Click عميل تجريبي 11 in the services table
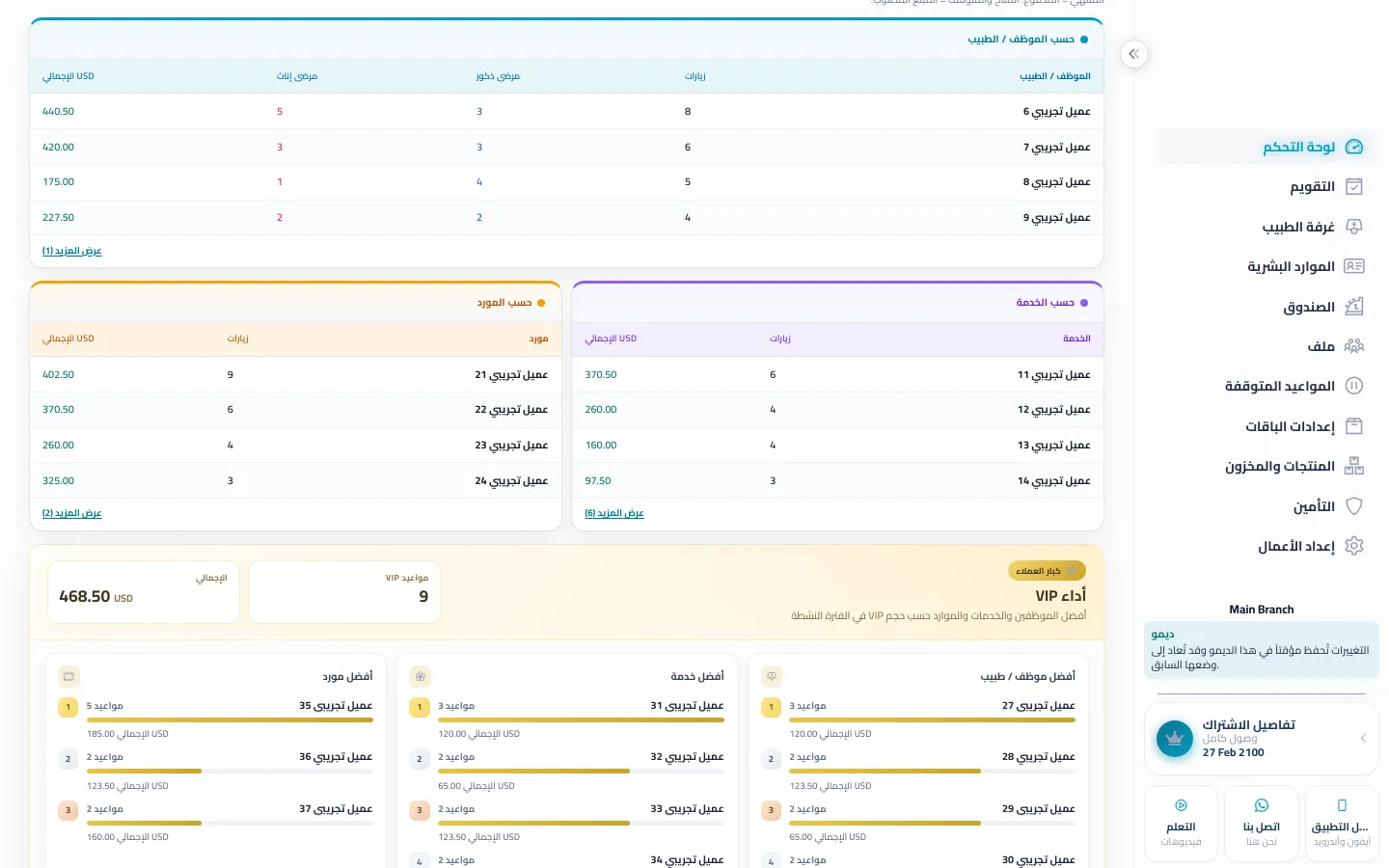The width and height of the screenshot is (1389, 868). (1054, 374)
